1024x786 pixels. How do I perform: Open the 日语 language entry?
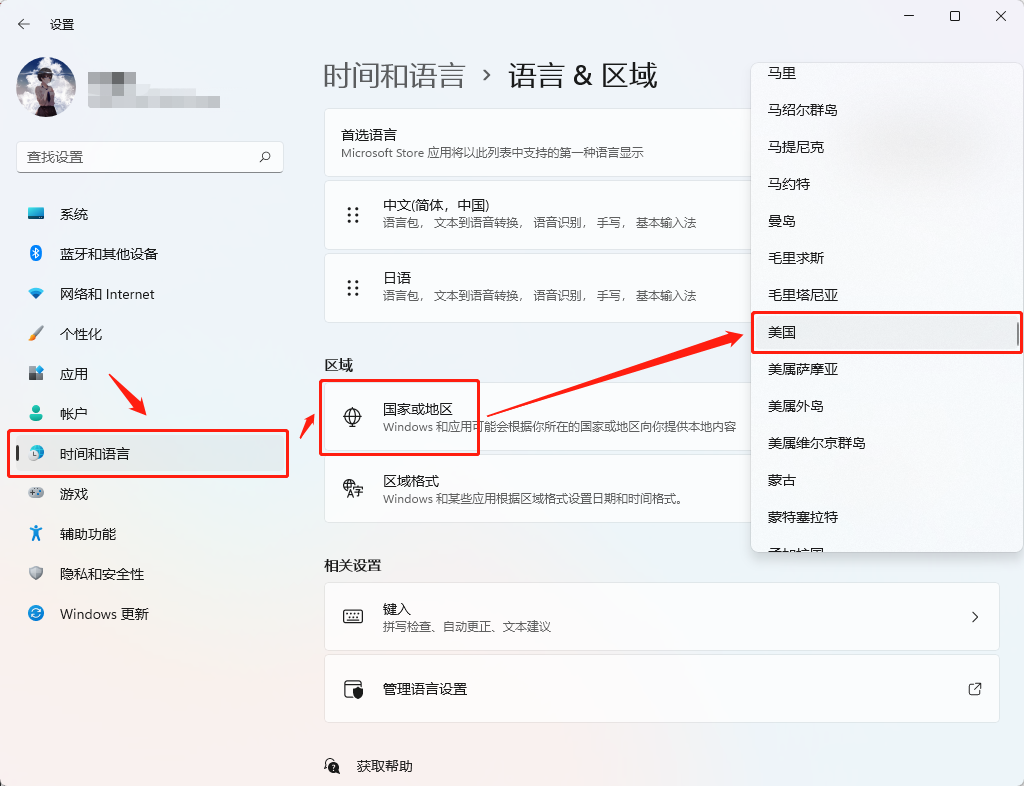537,288
